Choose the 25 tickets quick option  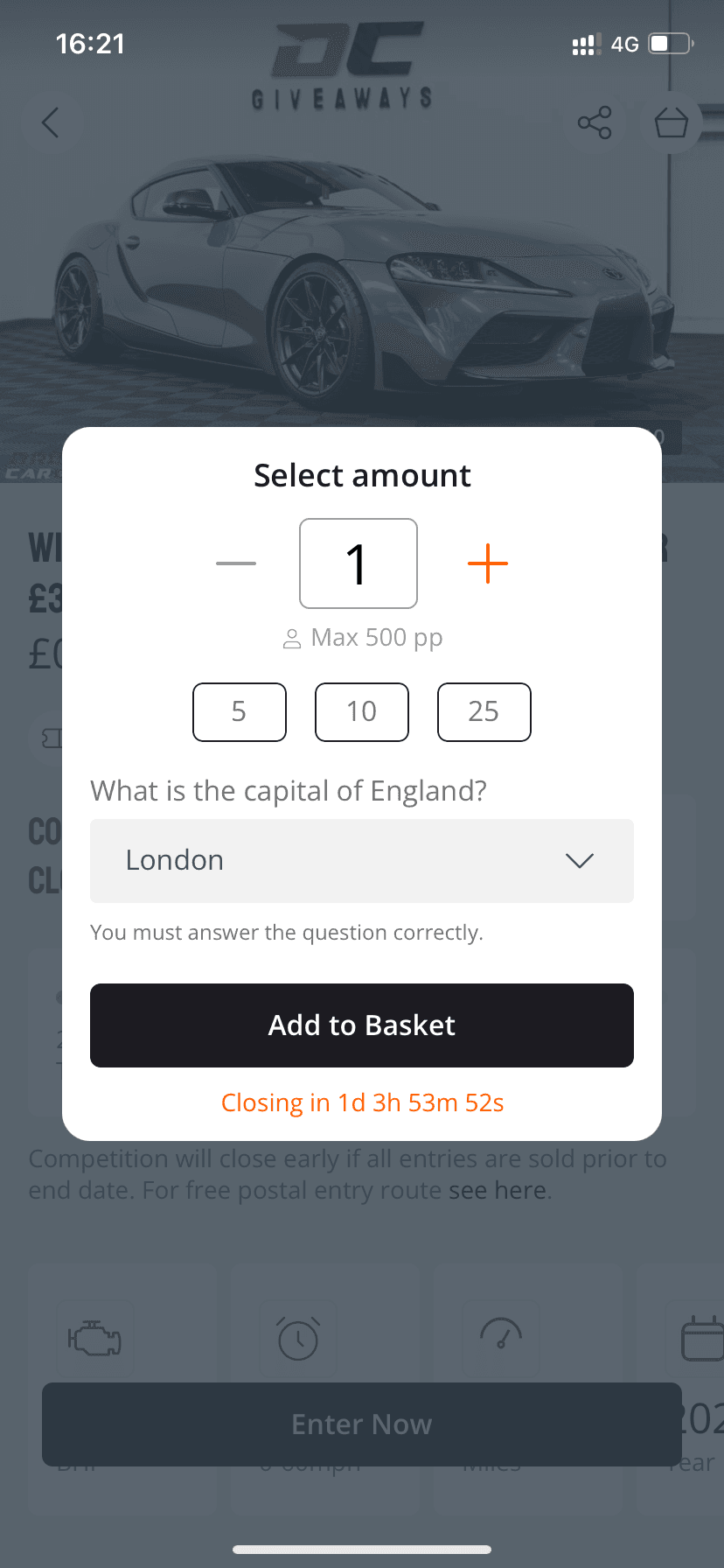484,712
